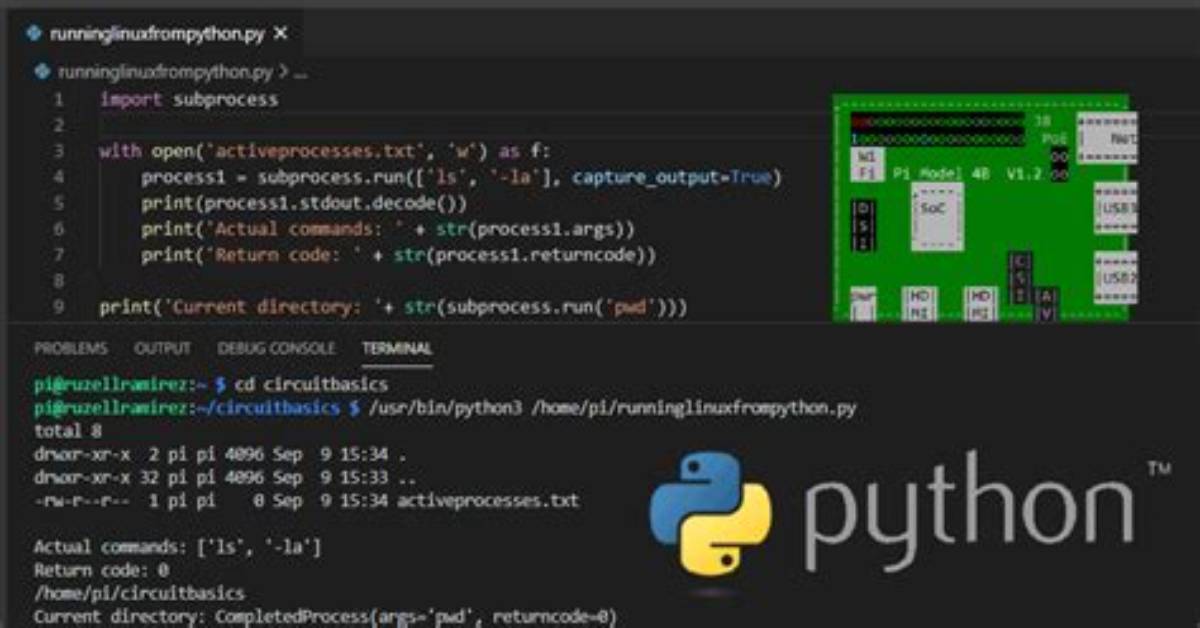Image resolution: width=1200 pixels, height=628 pixels.
Task: Click line number 8 in the gutter
Action: coord(59,281)
